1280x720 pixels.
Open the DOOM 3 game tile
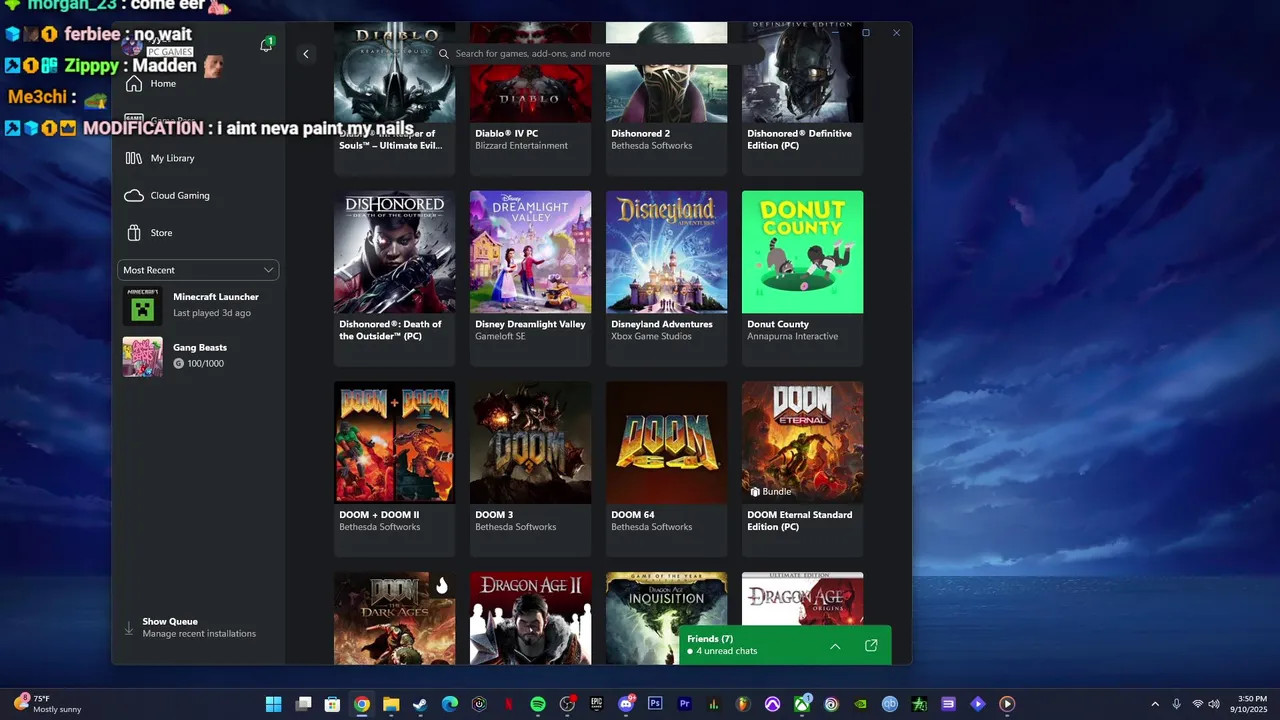pyautogui.click(x=530, y=469)
